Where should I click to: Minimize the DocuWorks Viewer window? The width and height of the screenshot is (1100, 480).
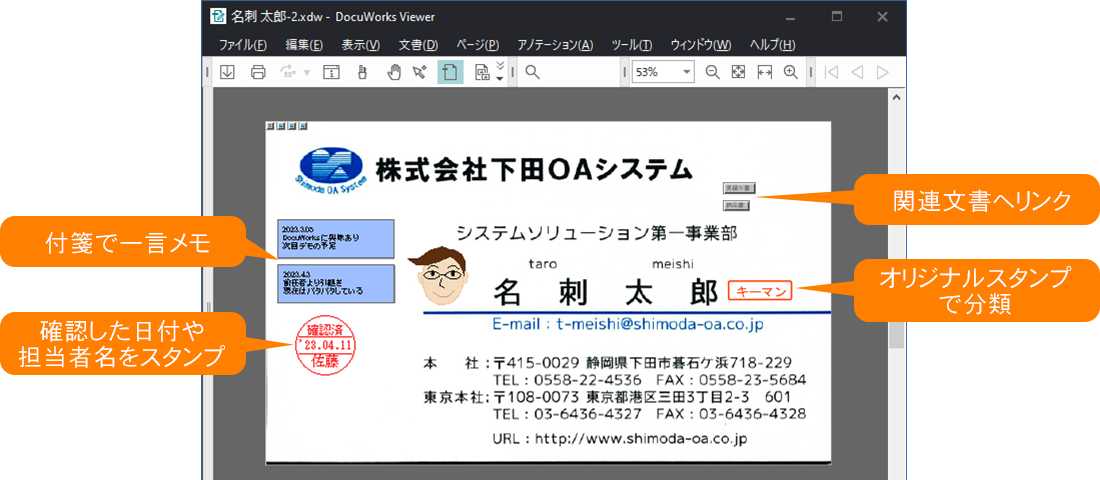[x=791, y=17]
